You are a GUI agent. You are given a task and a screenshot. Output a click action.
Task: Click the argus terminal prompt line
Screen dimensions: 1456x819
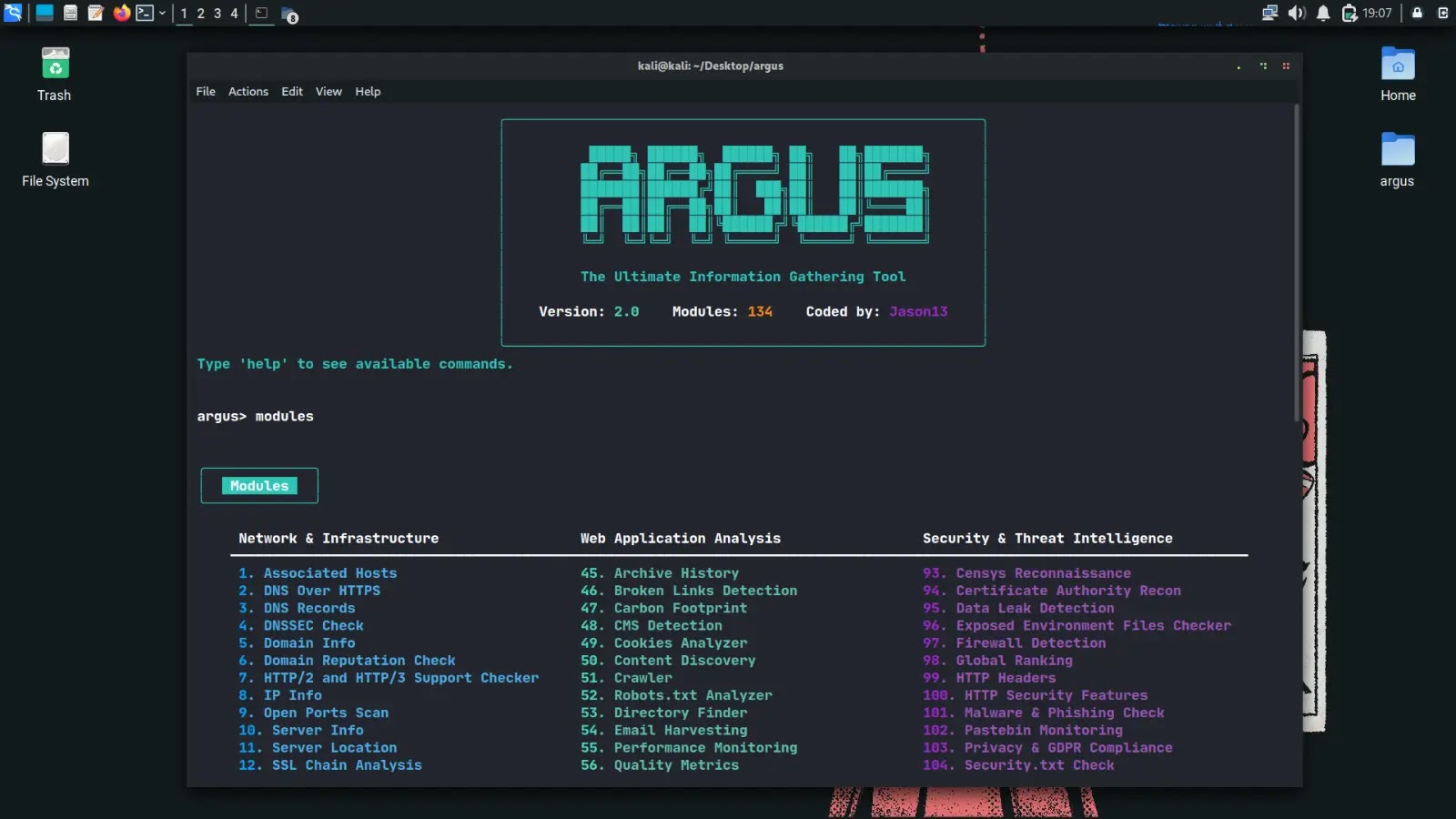[x=256, y=416]
